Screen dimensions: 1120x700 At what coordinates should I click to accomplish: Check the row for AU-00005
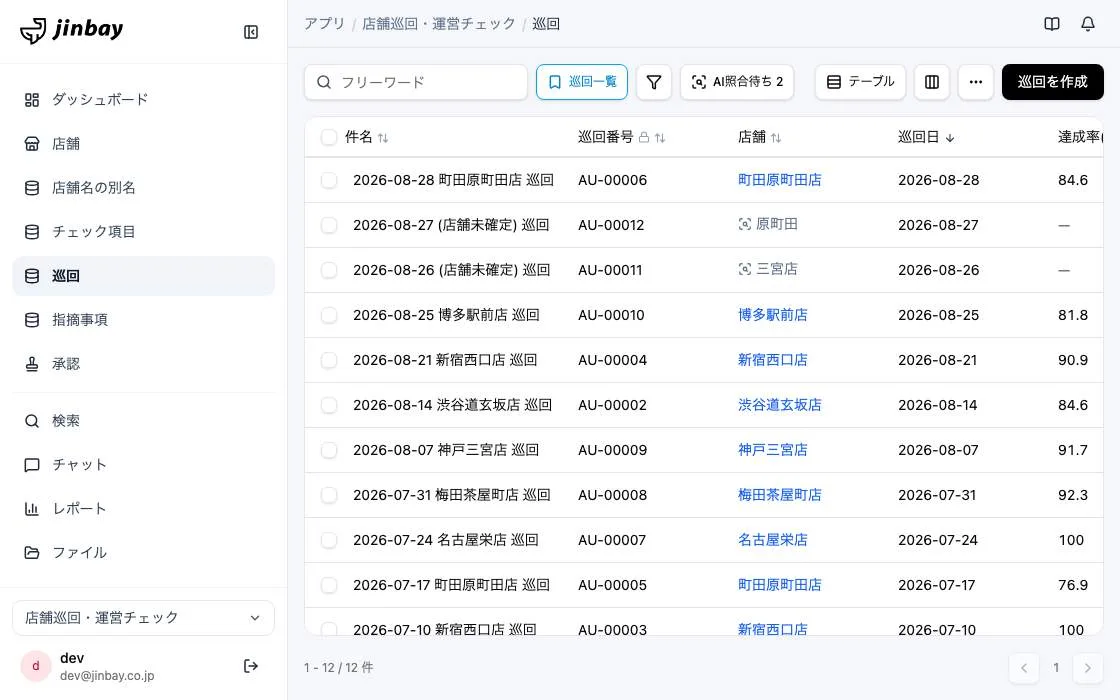point(329,585)
